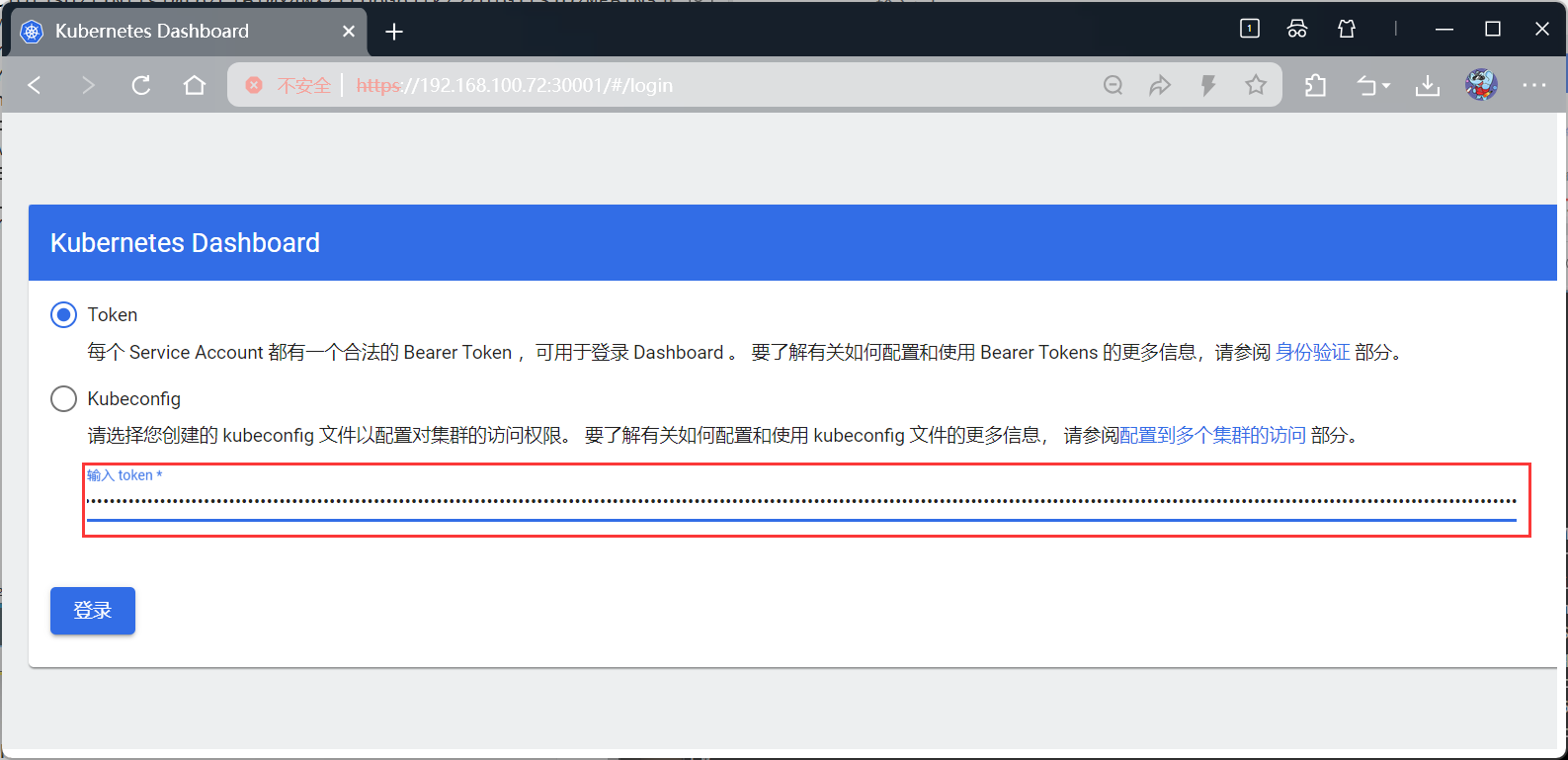Bookmark this page with the star
This screenshot has height=760, width=1568.
coord(1256,85)
